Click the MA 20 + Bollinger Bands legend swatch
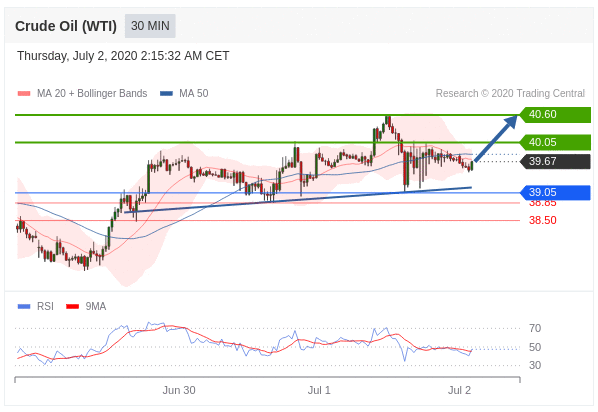 pos(24,93)
